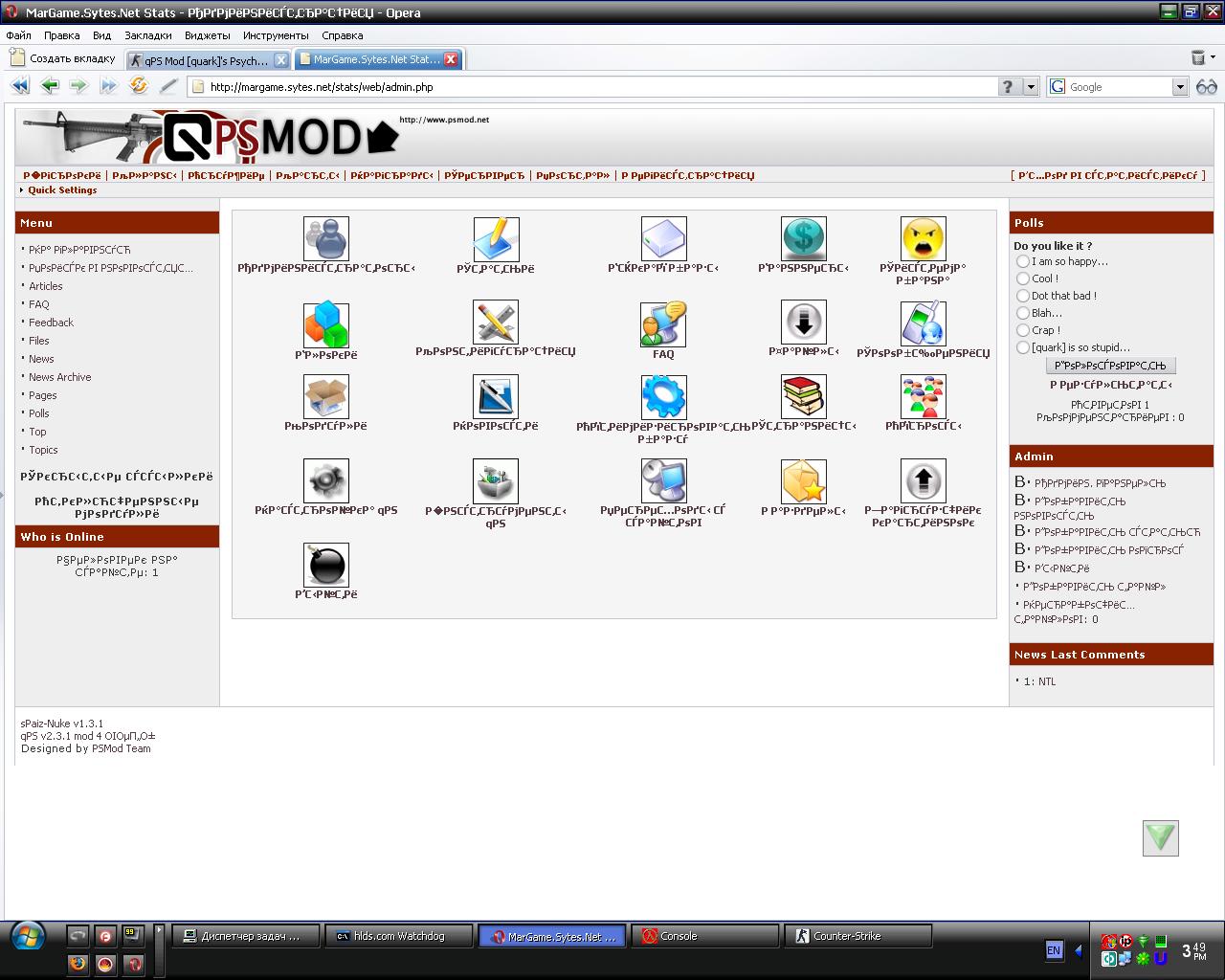Viewport: 1225px width, 980px height.
Task: Click the EN language indicator in tray
Action: tap(1054, 950)
